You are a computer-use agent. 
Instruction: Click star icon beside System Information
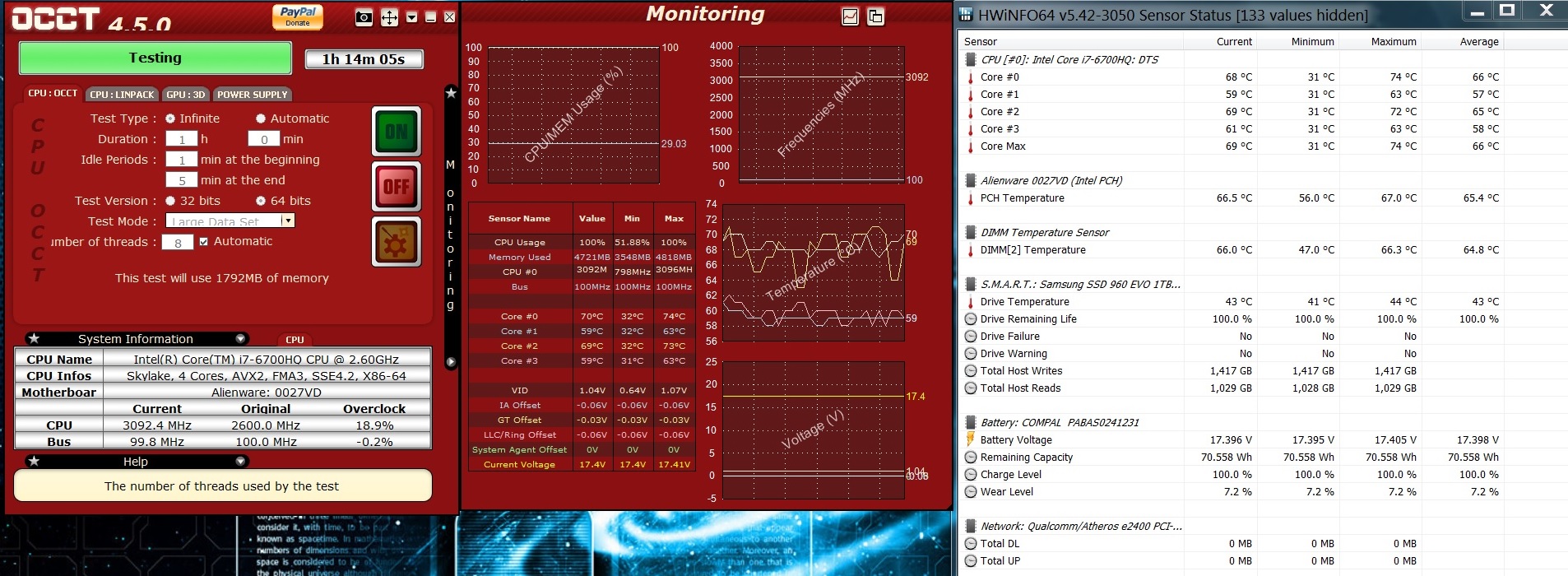coord(34,339)
